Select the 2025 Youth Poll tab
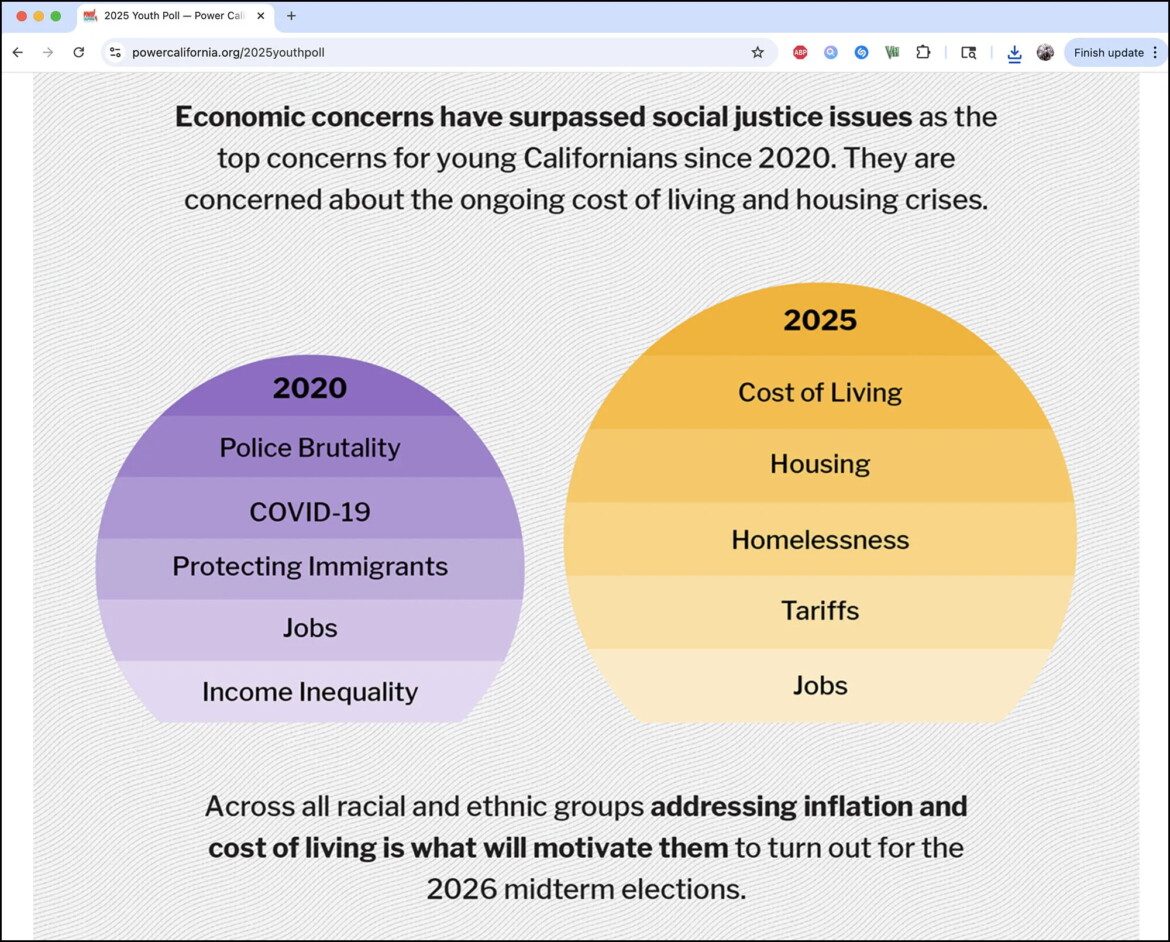The image size is (1170, 942). tap(173, 16)
